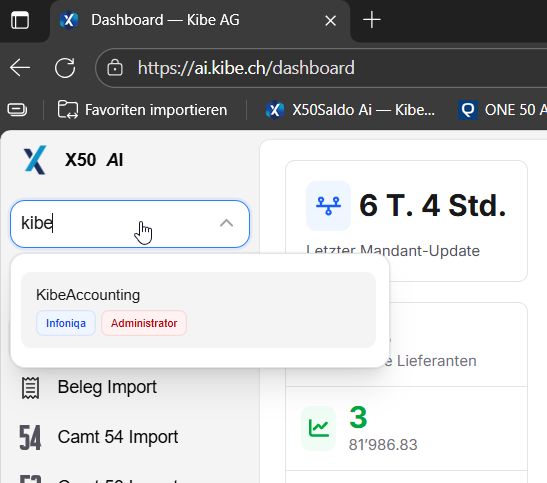Select KibeAccounting from the dropdown
This screenshot has height=483, width=547.
click(x=198, y=310)
